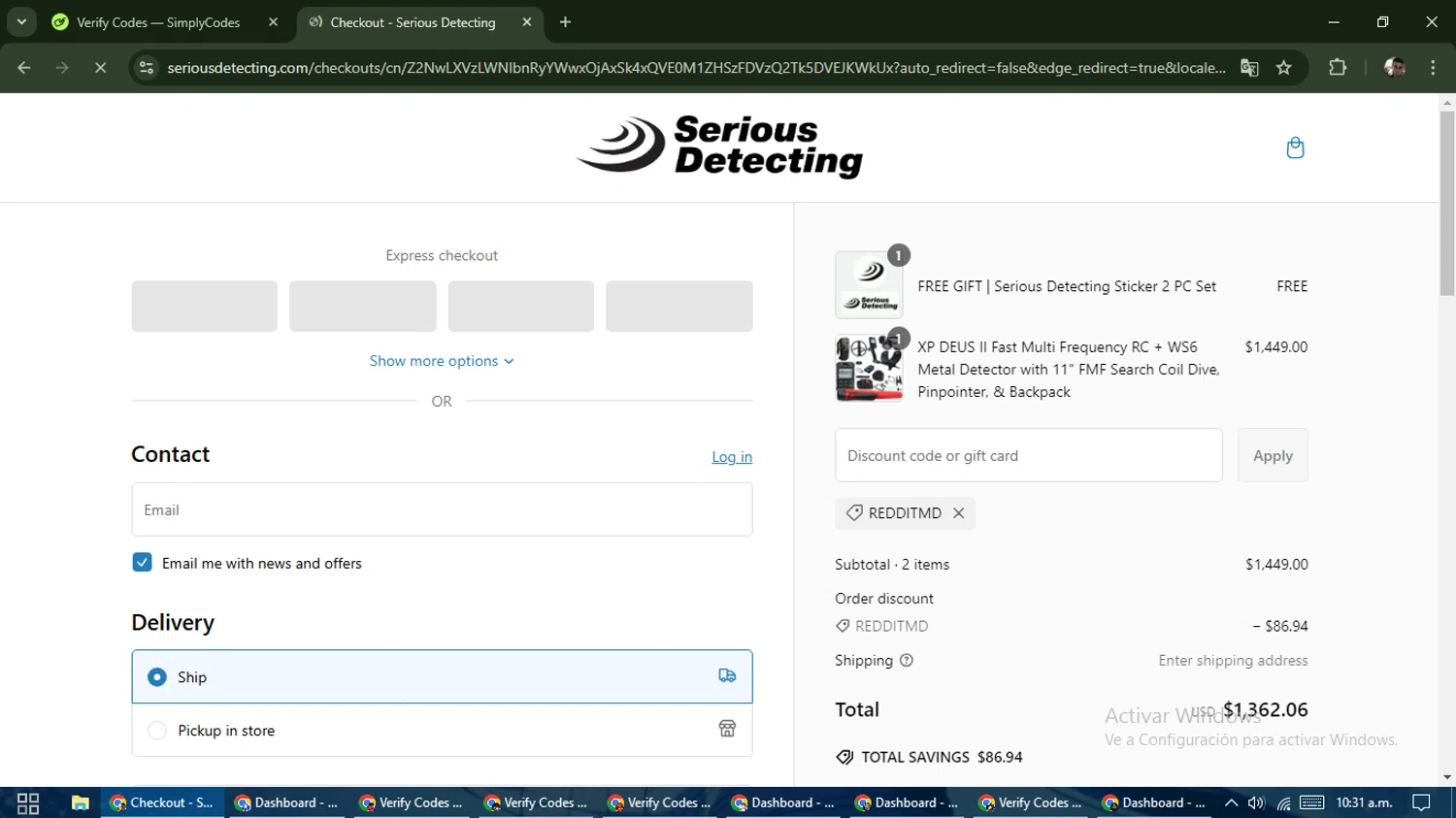Open File Explorer from the taskbar
This screenshot has height=818, width=1456.
click(x=80, y=802)
